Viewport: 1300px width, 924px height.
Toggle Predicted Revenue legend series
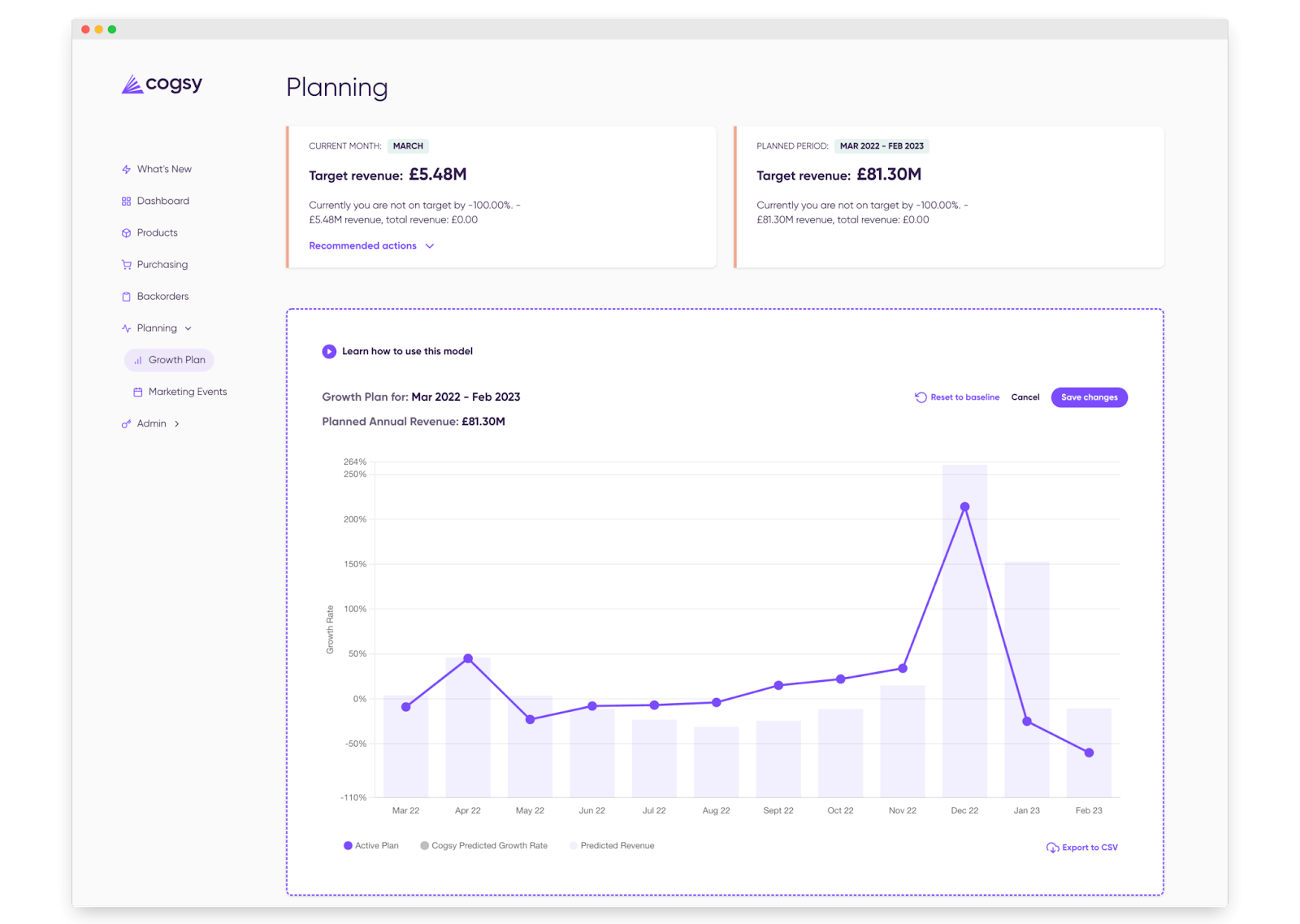612,846
